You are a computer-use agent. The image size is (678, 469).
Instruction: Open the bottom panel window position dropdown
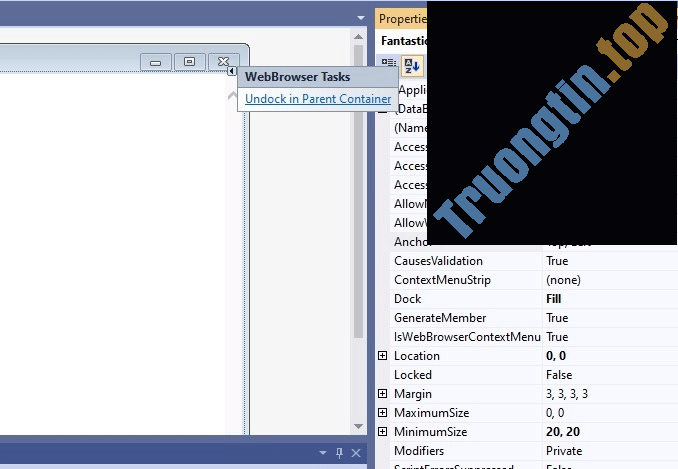click(x=323, y=453)
